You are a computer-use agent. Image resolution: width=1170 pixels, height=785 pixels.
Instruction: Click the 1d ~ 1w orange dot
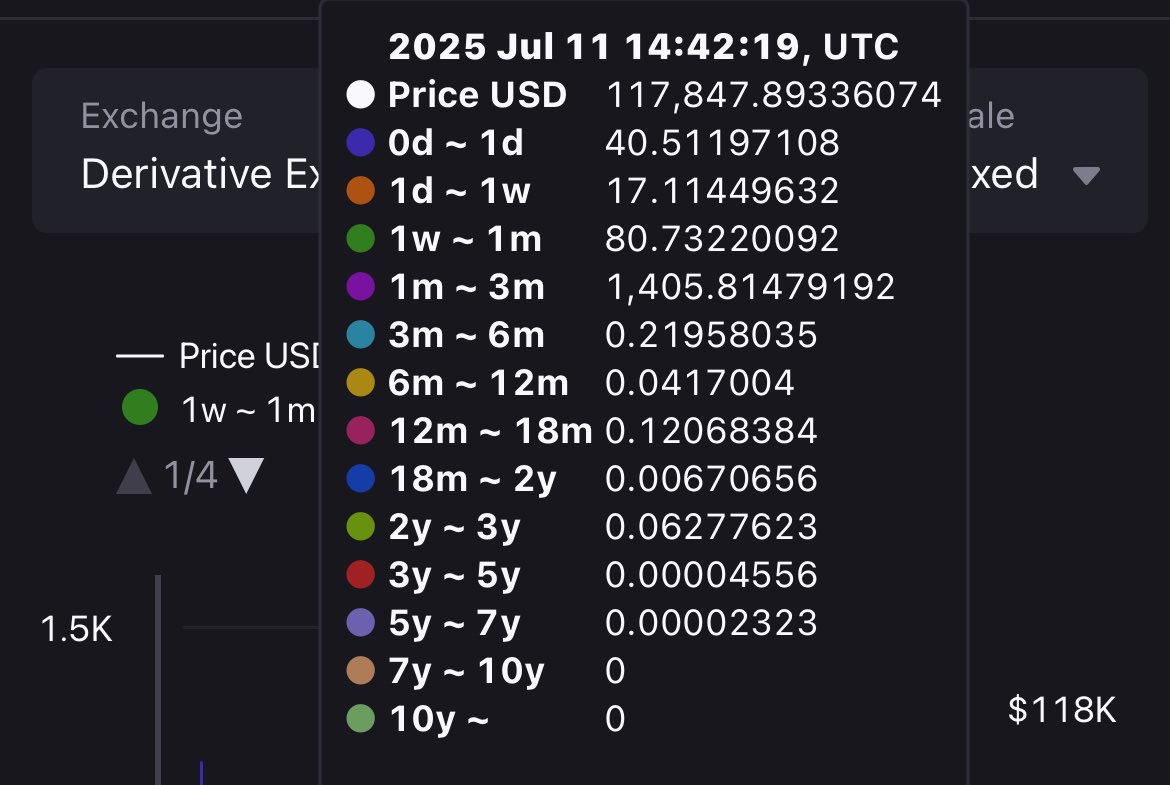click(360, 190)
